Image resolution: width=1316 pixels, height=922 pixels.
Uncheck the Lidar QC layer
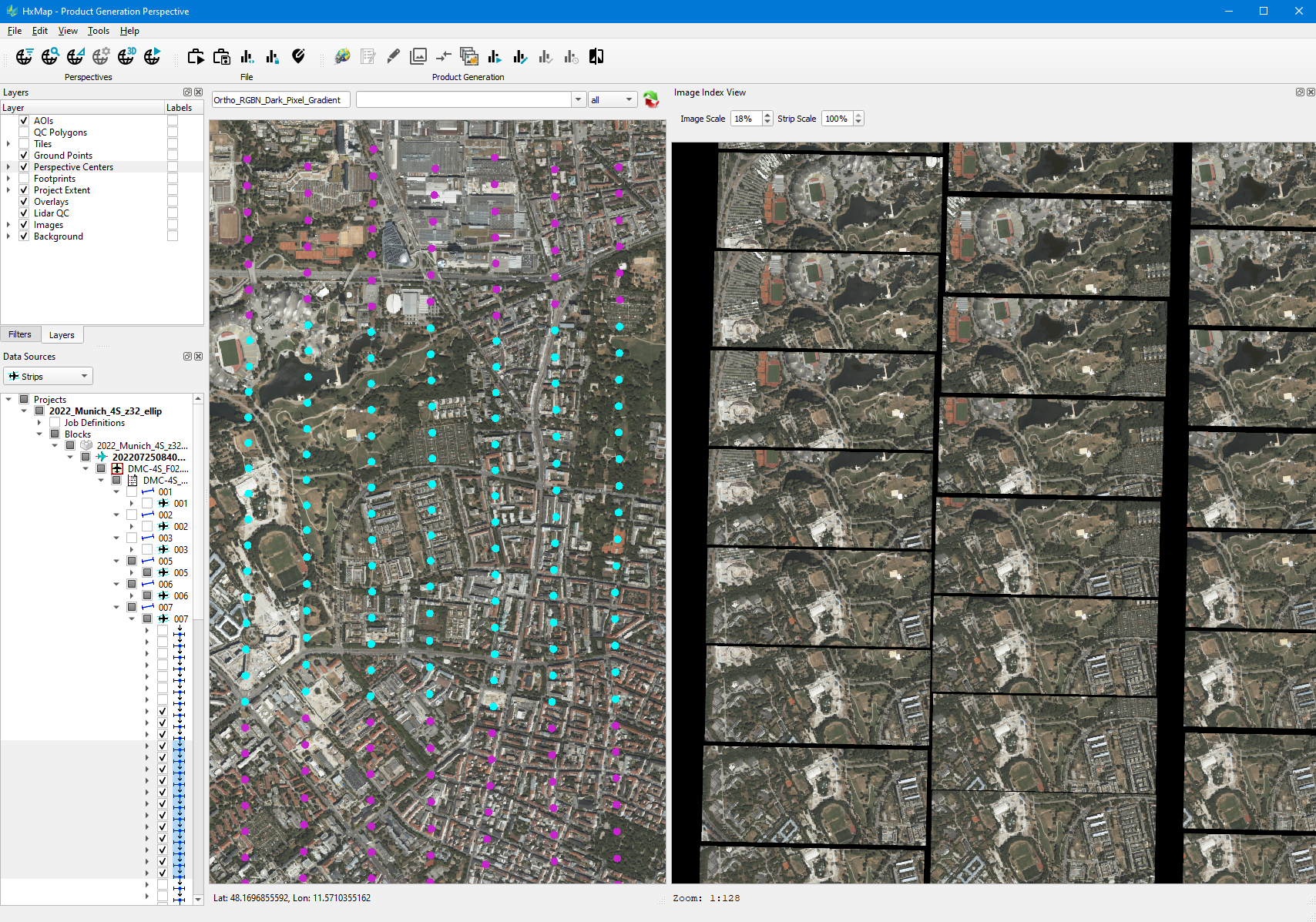[24, 213]
